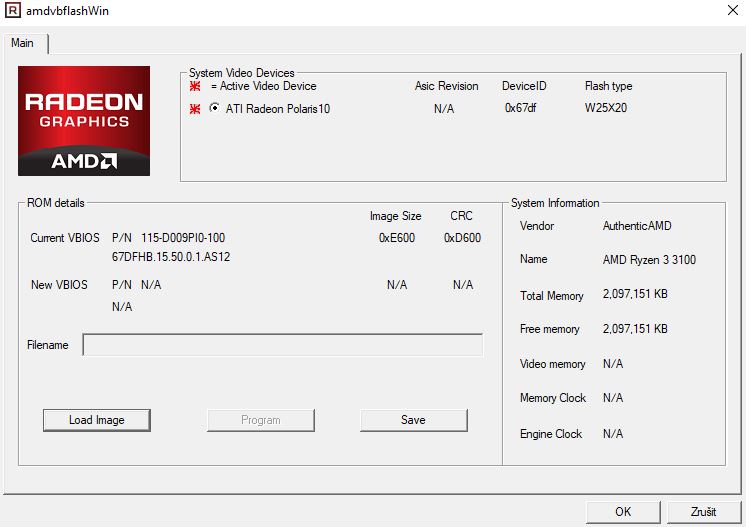Click red star beside ATI Radeon Polaris10
The height and width of the screenshot is (527, 746).
pyautogui.click(x=195, y=109)
